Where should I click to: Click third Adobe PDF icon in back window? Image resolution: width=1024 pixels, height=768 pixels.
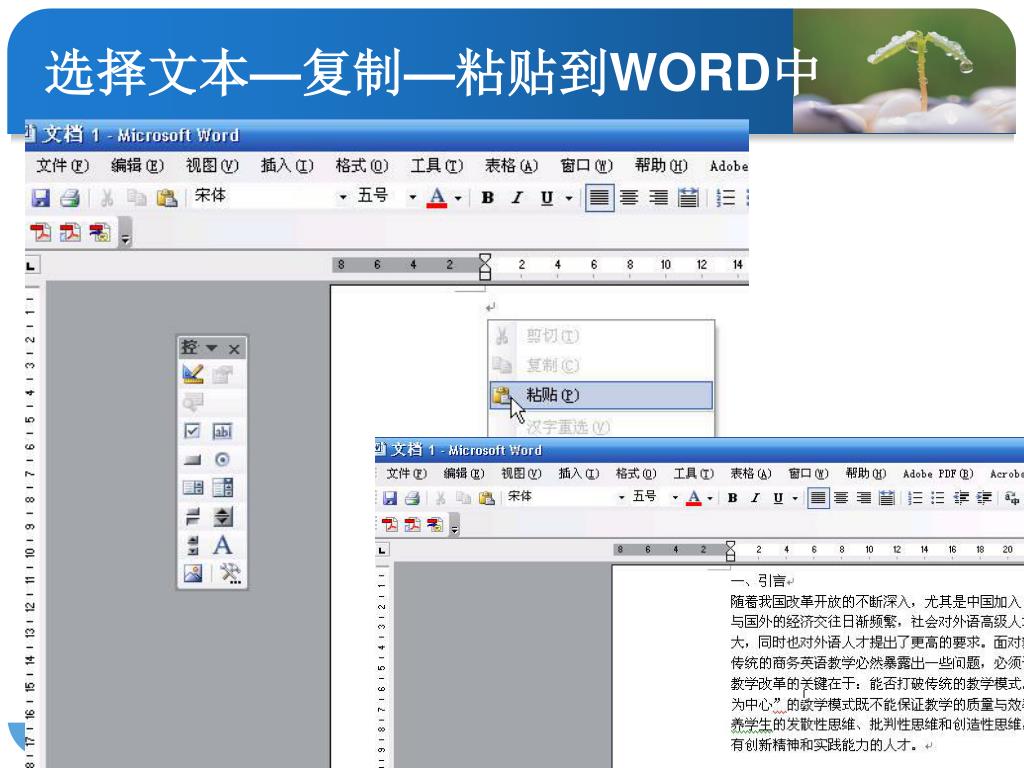click(x=100, y=232)
